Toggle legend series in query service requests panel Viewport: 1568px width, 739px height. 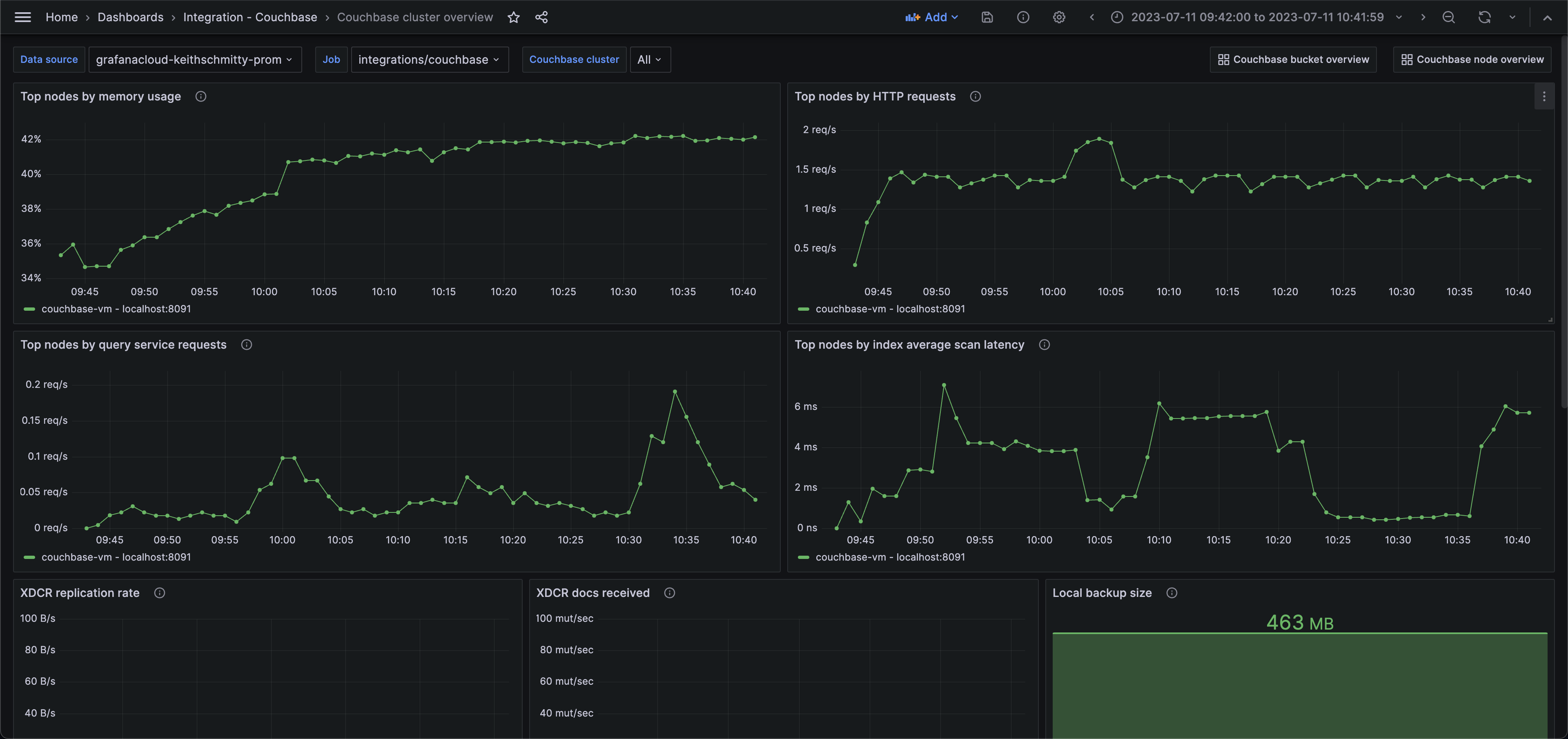click(115, 557)
